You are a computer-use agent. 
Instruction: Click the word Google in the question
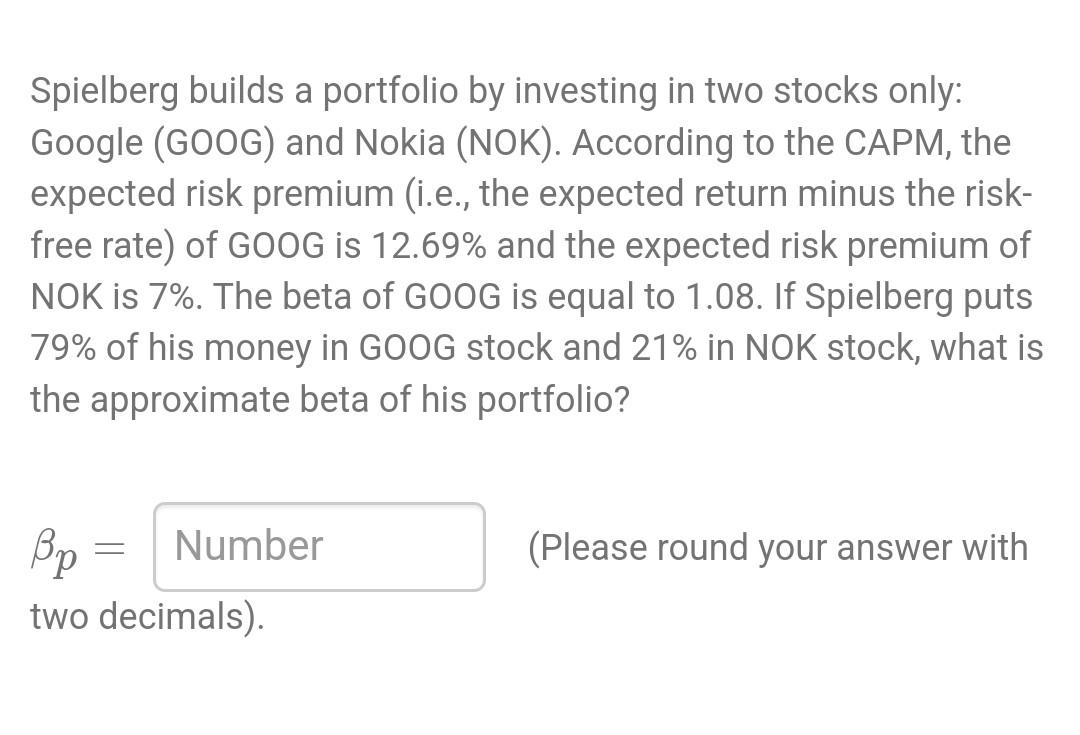(x=87, y=143)
